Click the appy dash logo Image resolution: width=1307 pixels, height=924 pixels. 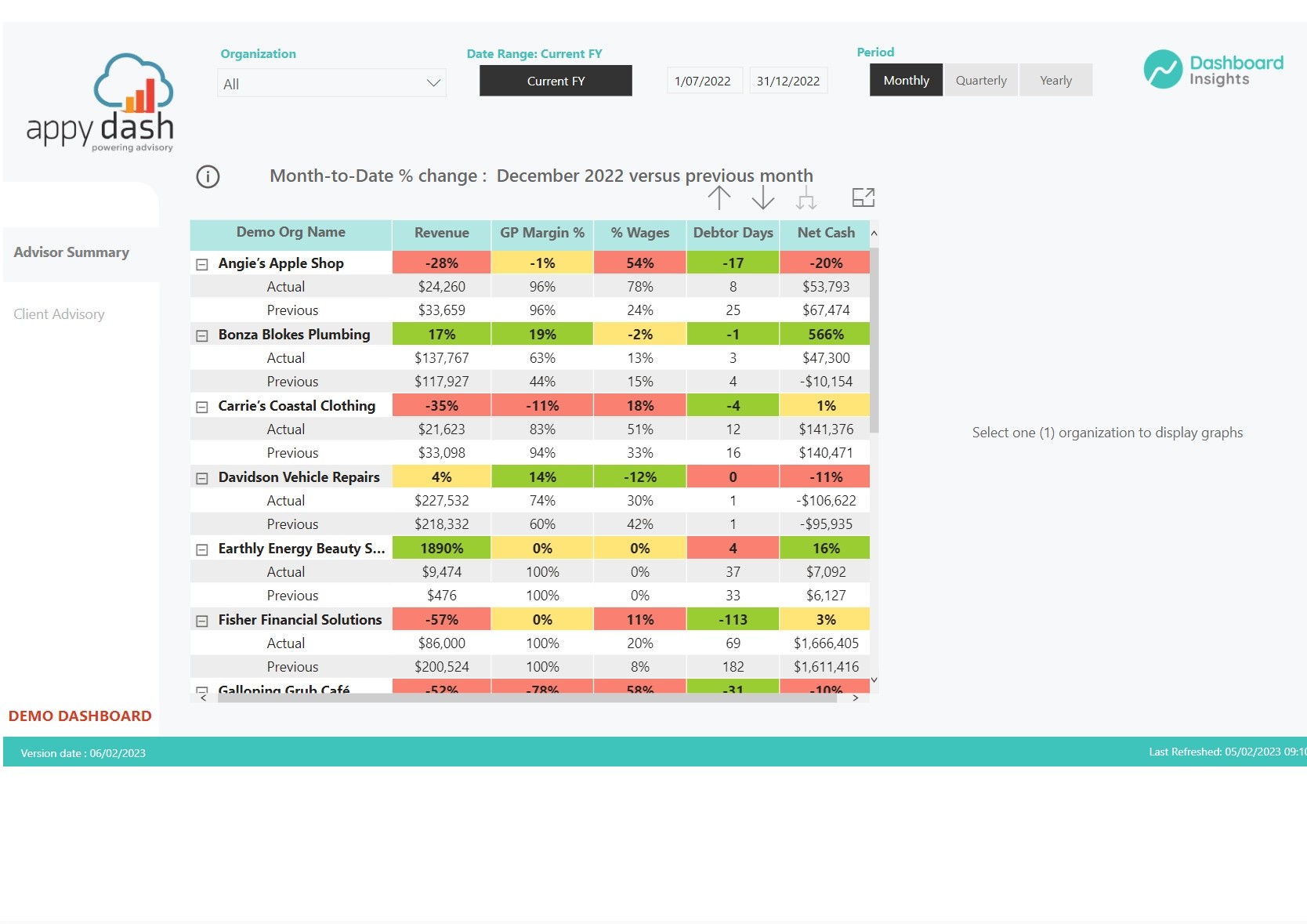point(100,103)
